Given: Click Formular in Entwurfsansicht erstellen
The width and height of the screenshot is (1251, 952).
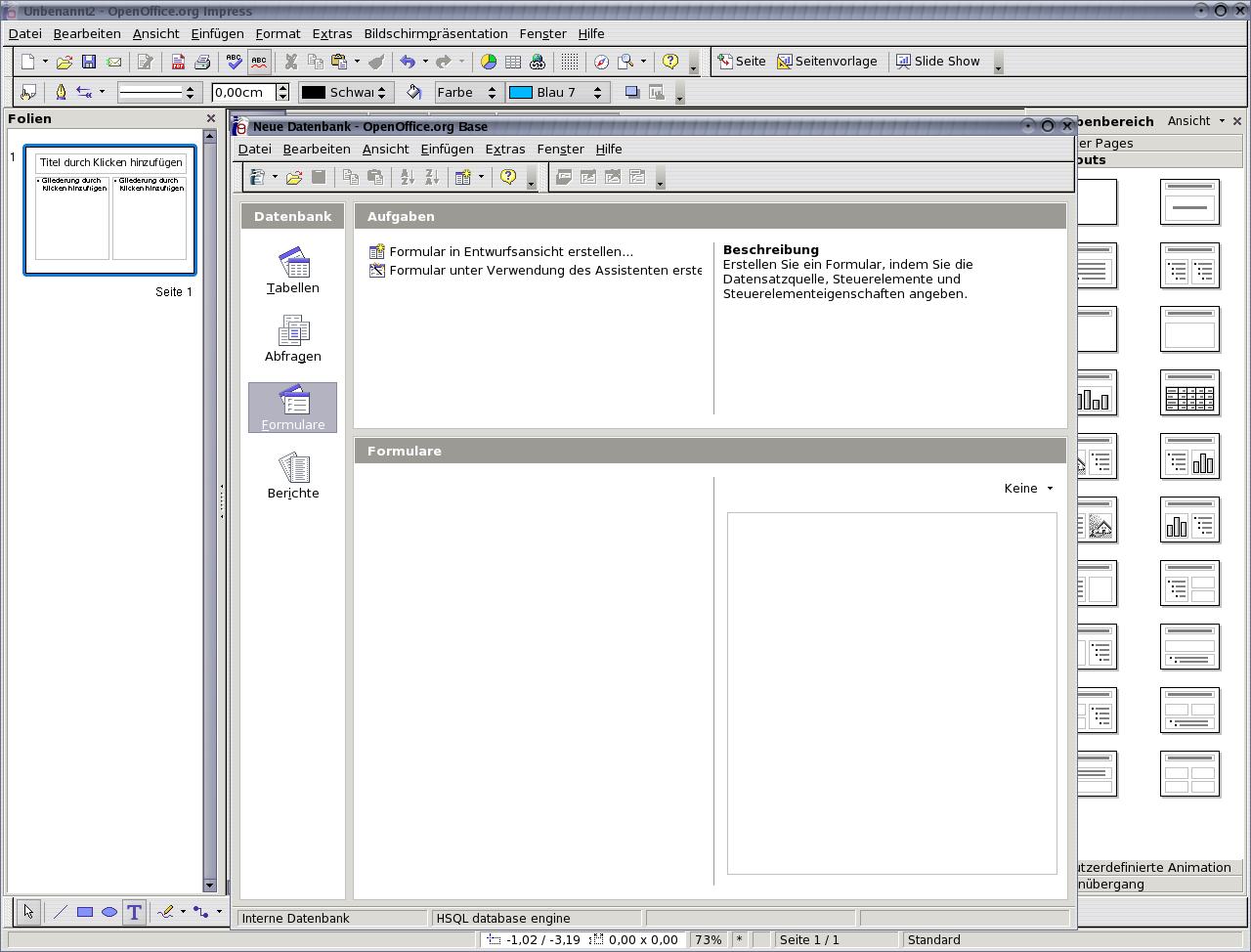Looking at the screenshot, I should pos(501,251).
